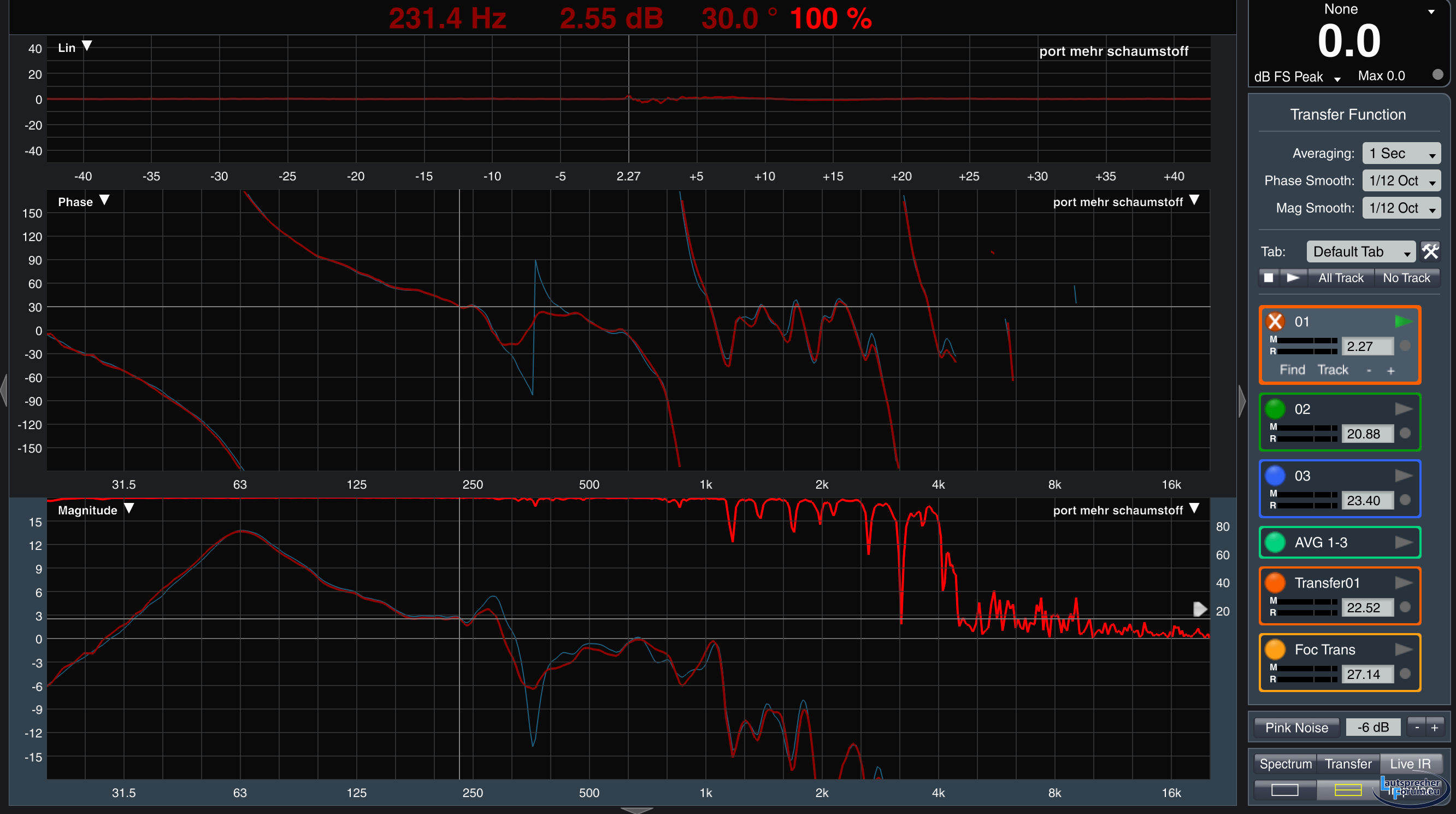Switch to the Transfer mode tab
This screenshot has width=1456, height=814.
point(1348,764)
